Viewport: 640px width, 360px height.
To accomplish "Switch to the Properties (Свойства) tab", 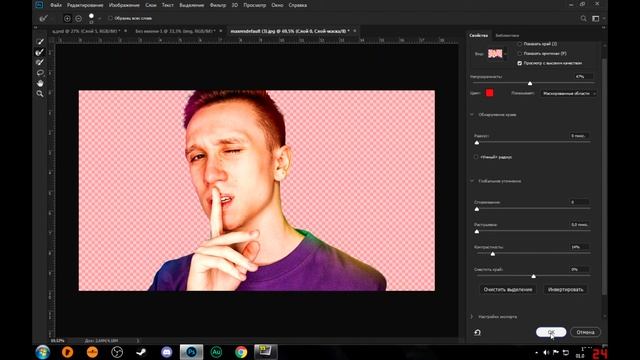I will [478, 36].
